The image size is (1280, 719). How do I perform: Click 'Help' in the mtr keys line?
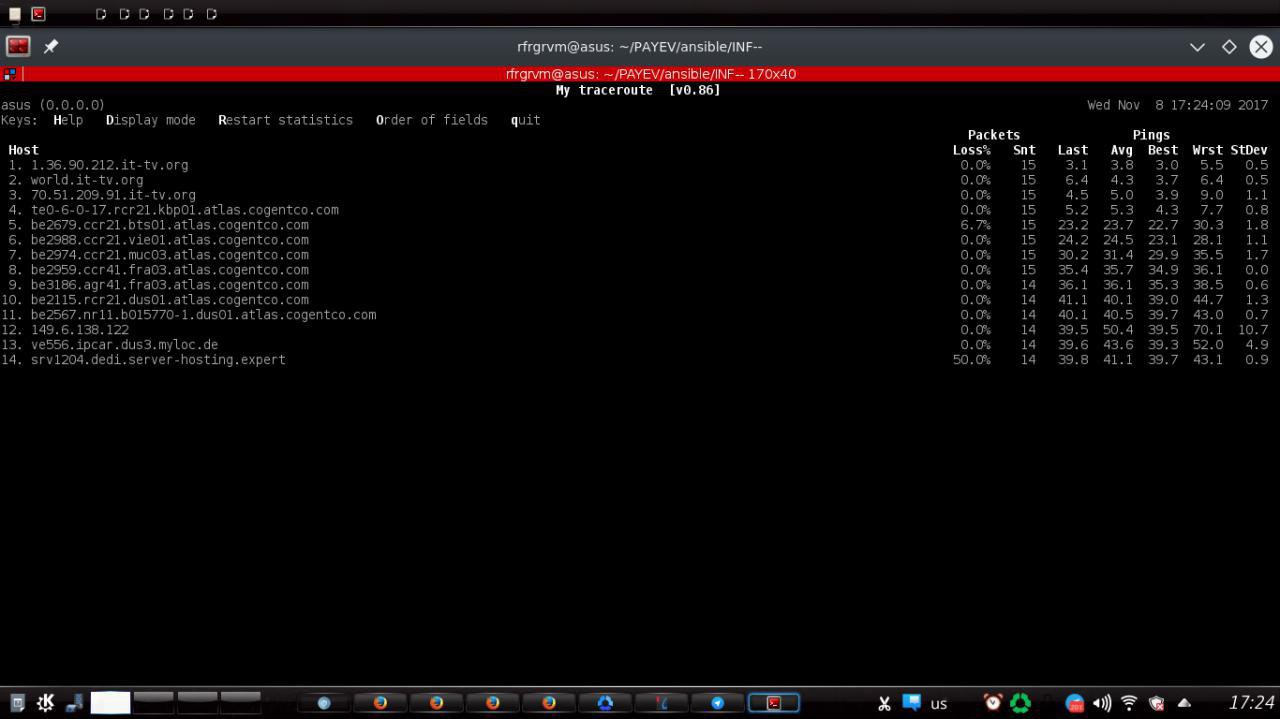point(68,120)
